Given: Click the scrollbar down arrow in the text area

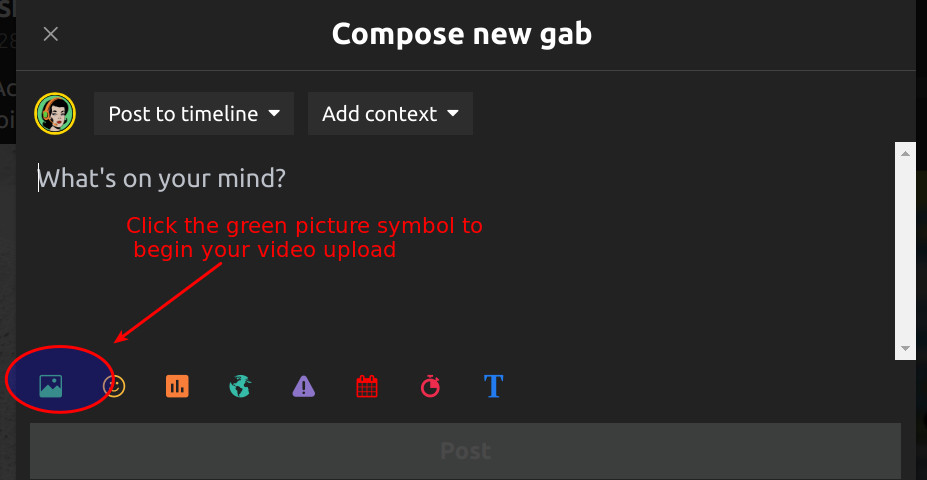Looking at the screenshot, I should click(x=906, y=349).
